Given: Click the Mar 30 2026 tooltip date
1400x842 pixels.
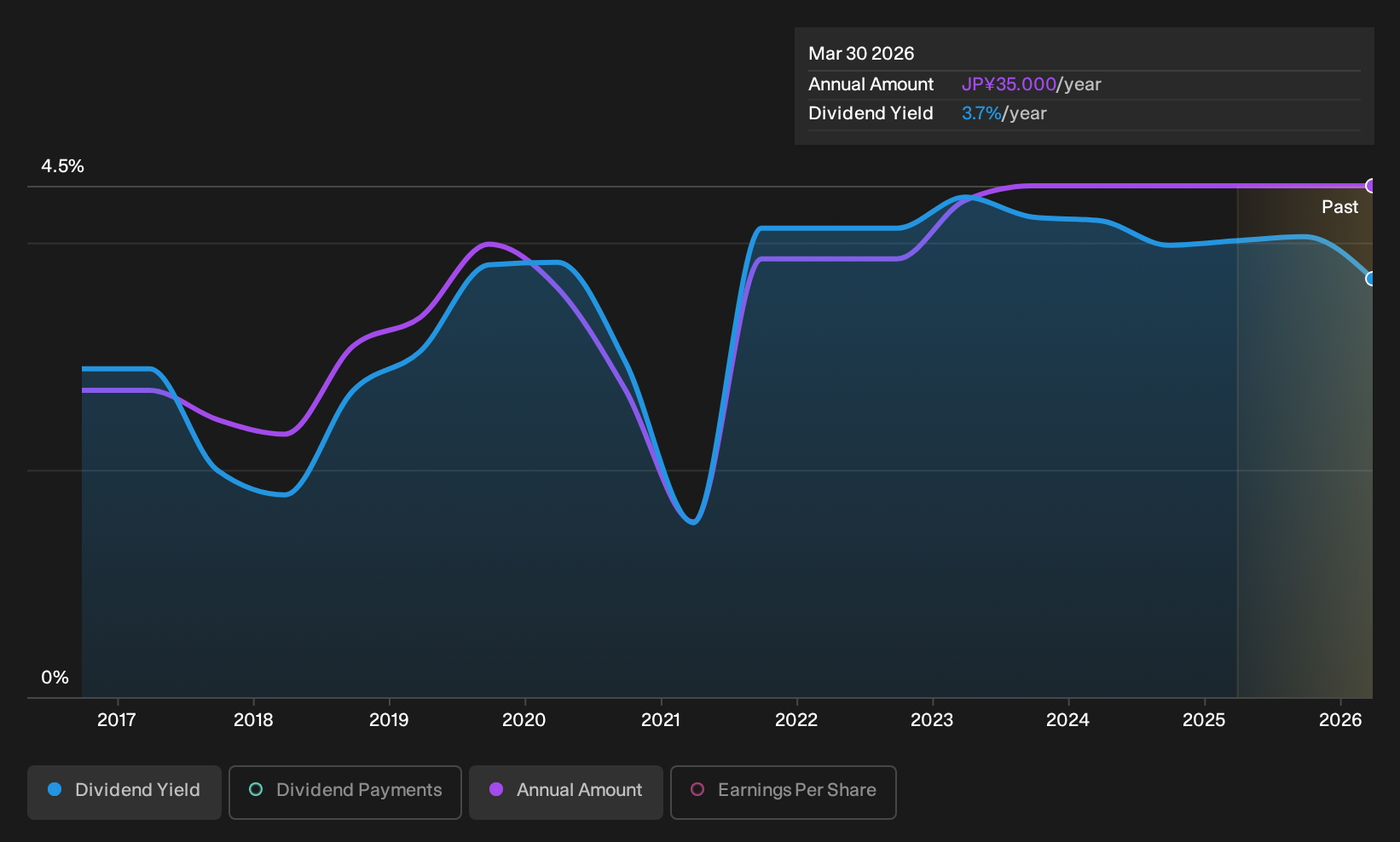Looking at the screenshot, I should [861, 54].
